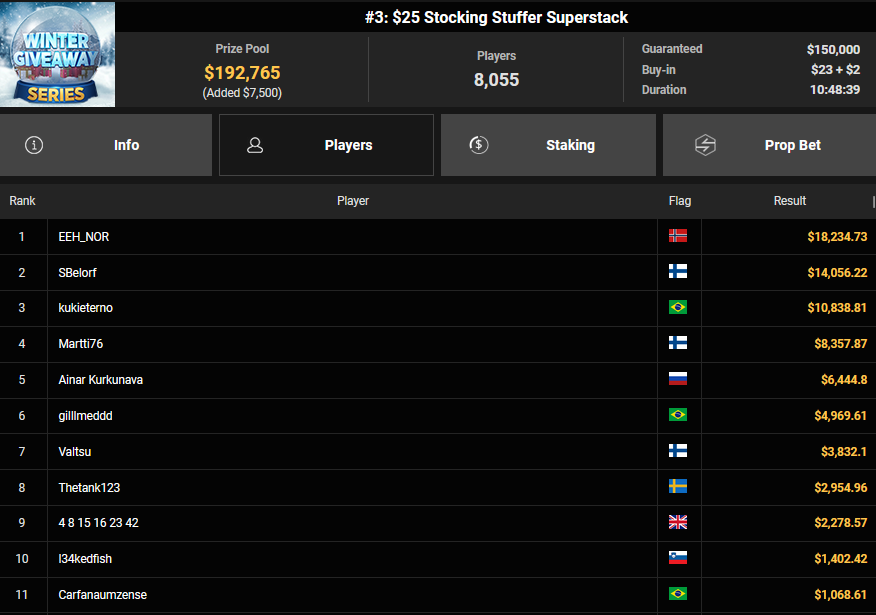This screenshot has width=876, height=615.
Task: Click the Prop Bet hexagon icon
Action: pos(705,145)
